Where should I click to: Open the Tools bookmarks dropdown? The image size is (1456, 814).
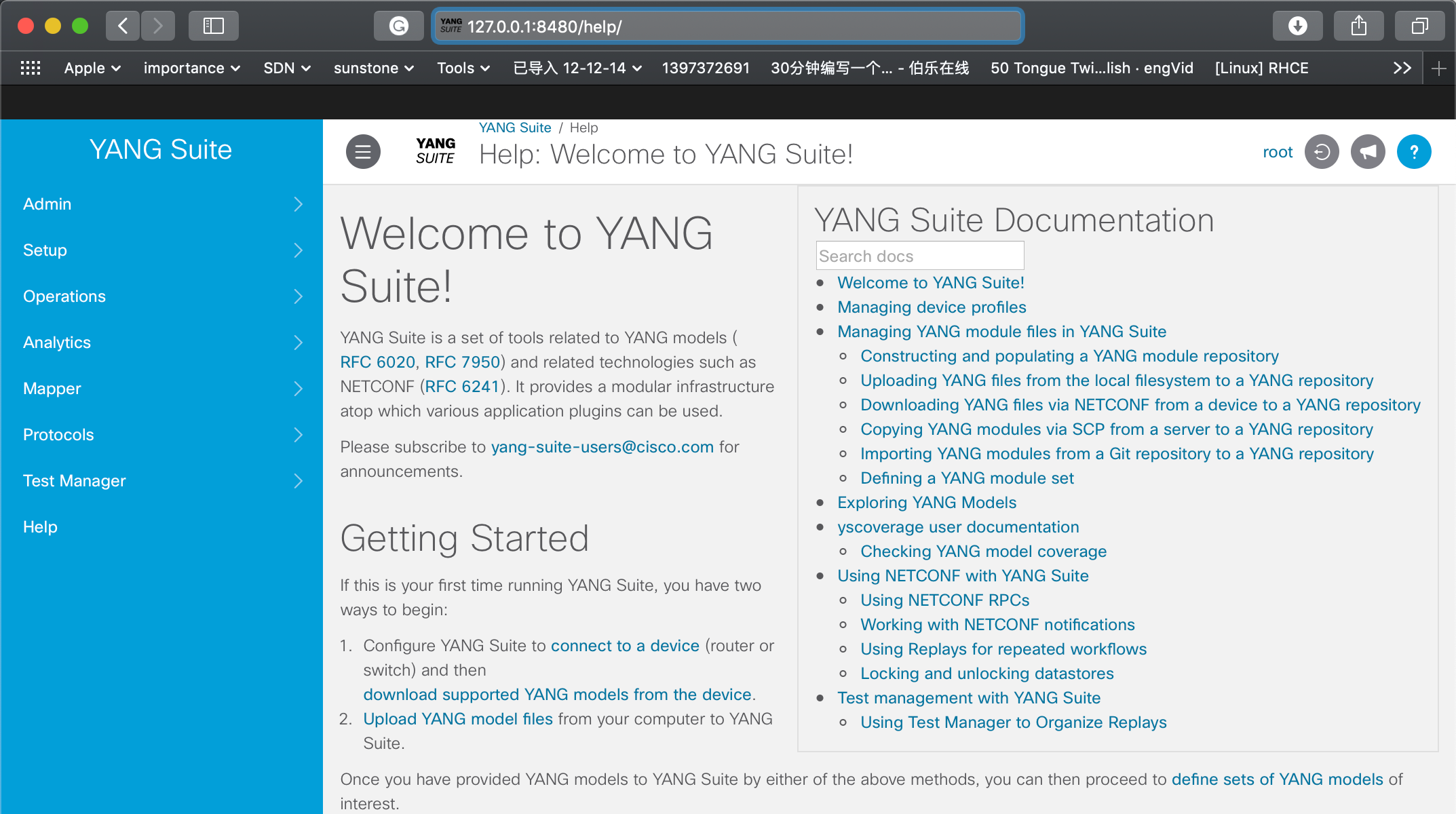tap(463, 68)
